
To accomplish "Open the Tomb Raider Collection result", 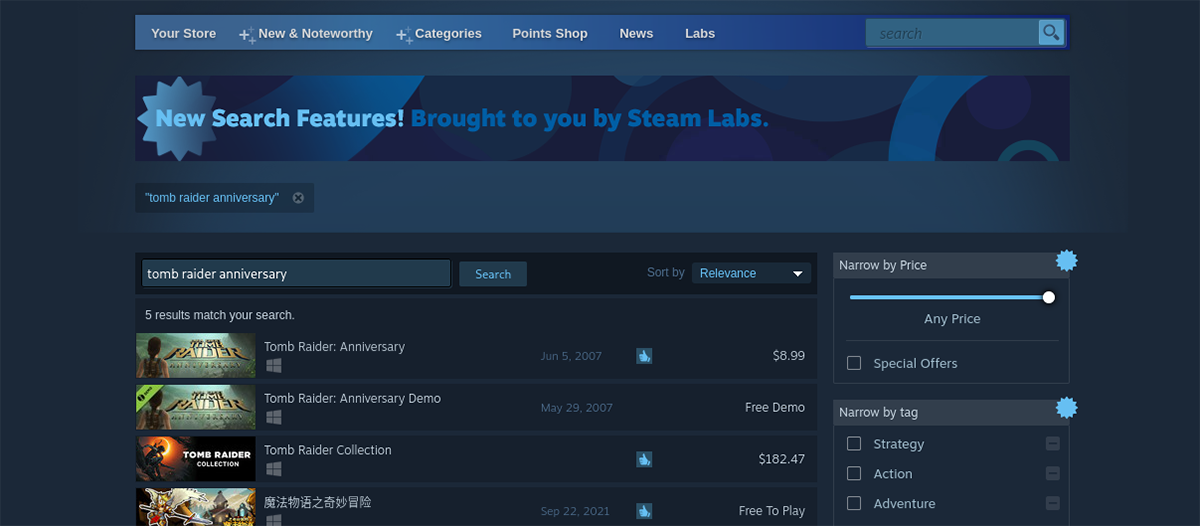I will 476,459.
